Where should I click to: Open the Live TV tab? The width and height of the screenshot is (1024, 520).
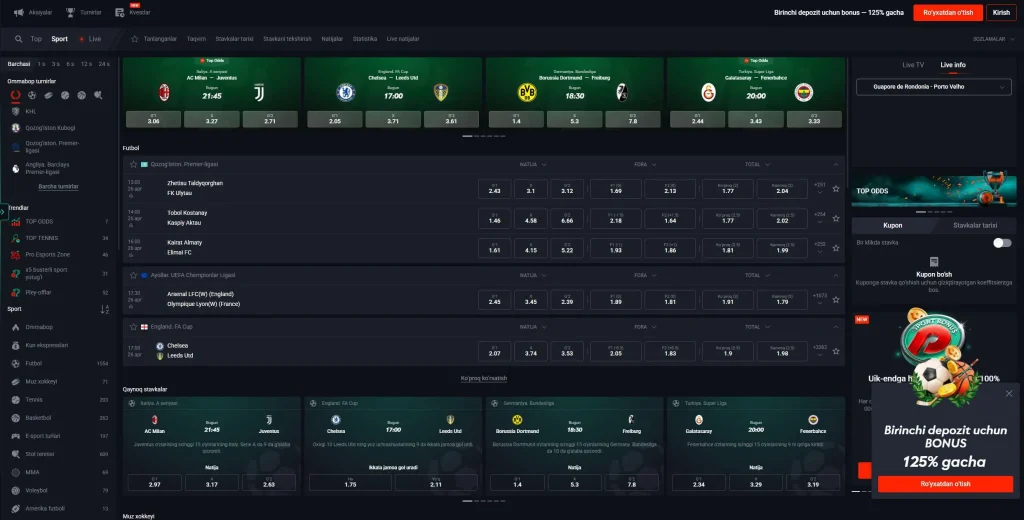(913, 65)
